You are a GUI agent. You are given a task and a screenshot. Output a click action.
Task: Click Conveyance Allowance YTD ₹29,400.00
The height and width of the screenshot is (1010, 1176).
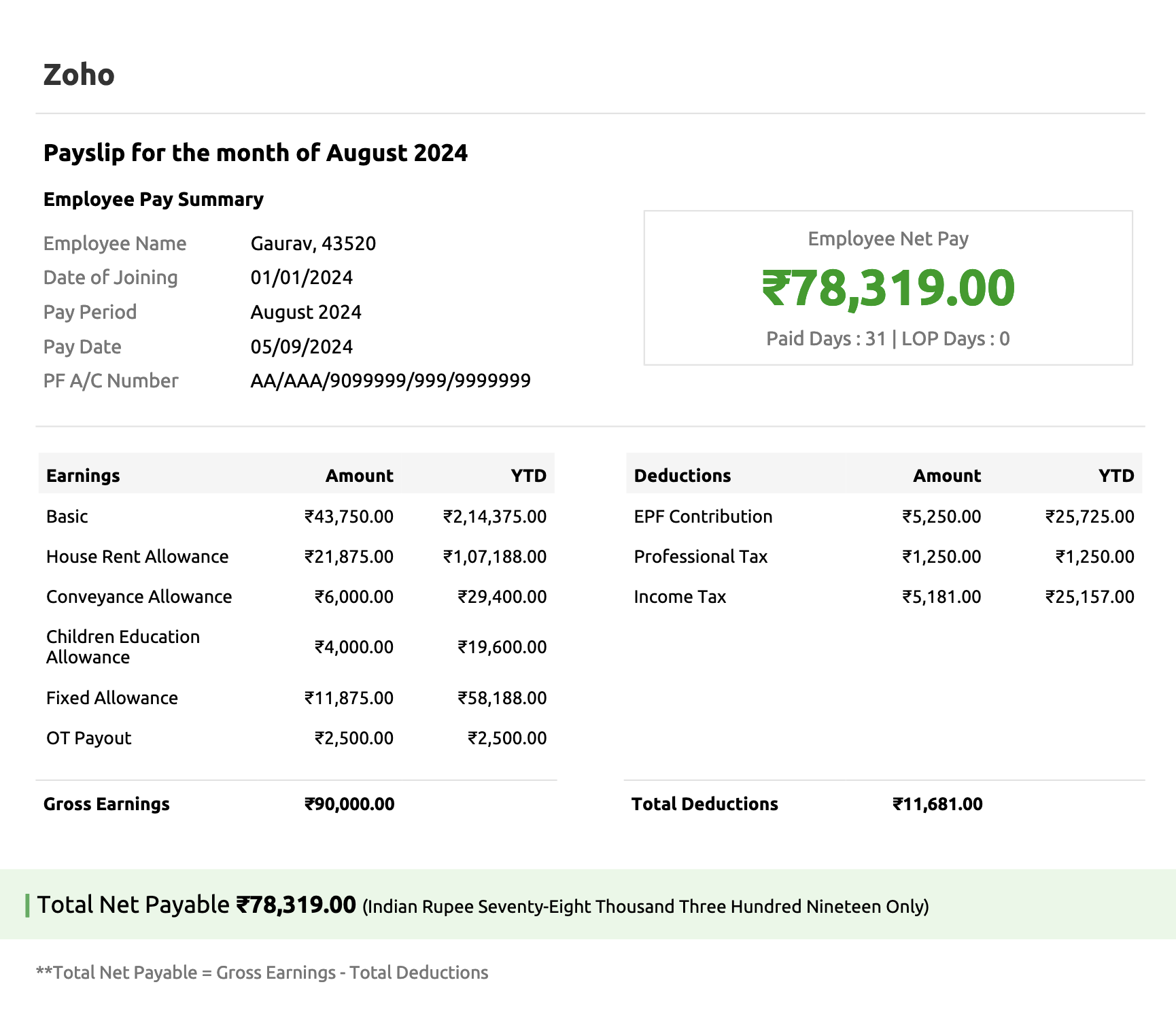click(x=502, y=597)
